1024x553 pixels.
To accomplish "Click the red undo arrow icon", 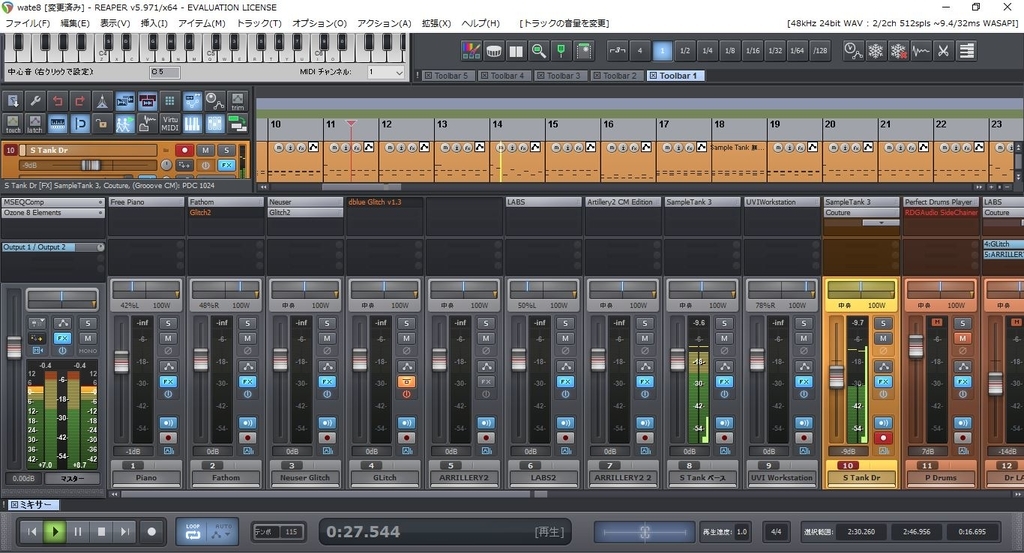I will [x=57, y=101].
